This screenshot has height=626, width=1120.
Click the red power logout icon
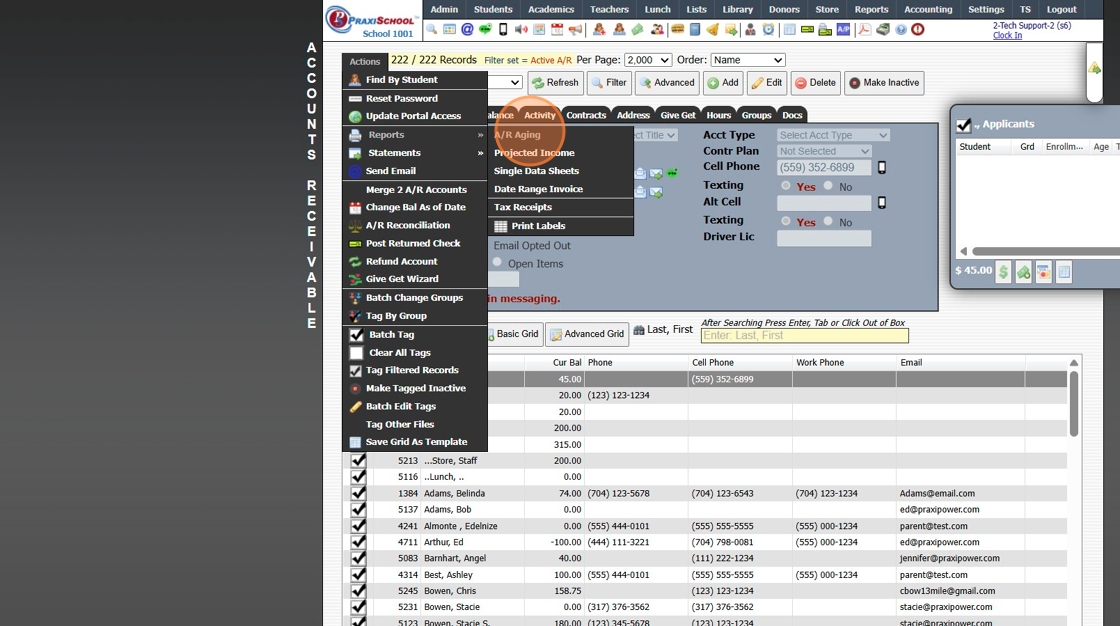[x=918, y=29]
